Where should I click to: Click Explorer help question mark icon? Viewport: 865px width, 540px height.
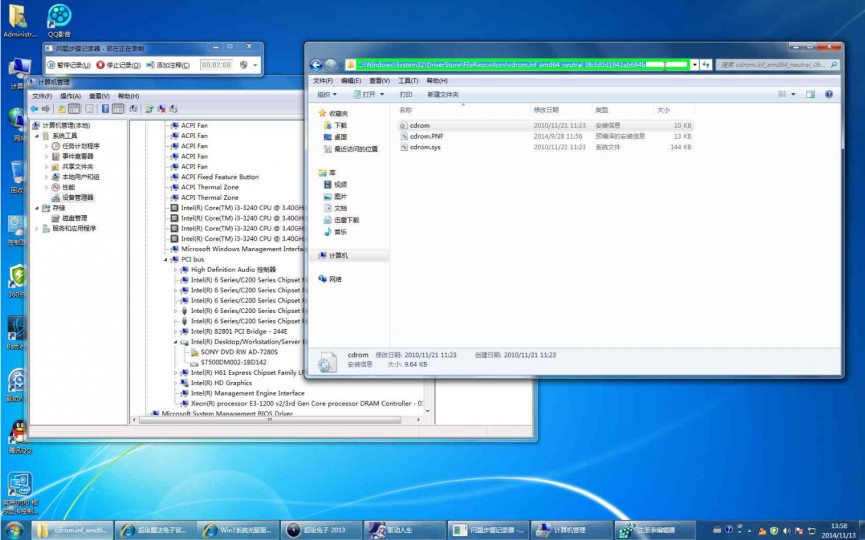pos(829,94)
